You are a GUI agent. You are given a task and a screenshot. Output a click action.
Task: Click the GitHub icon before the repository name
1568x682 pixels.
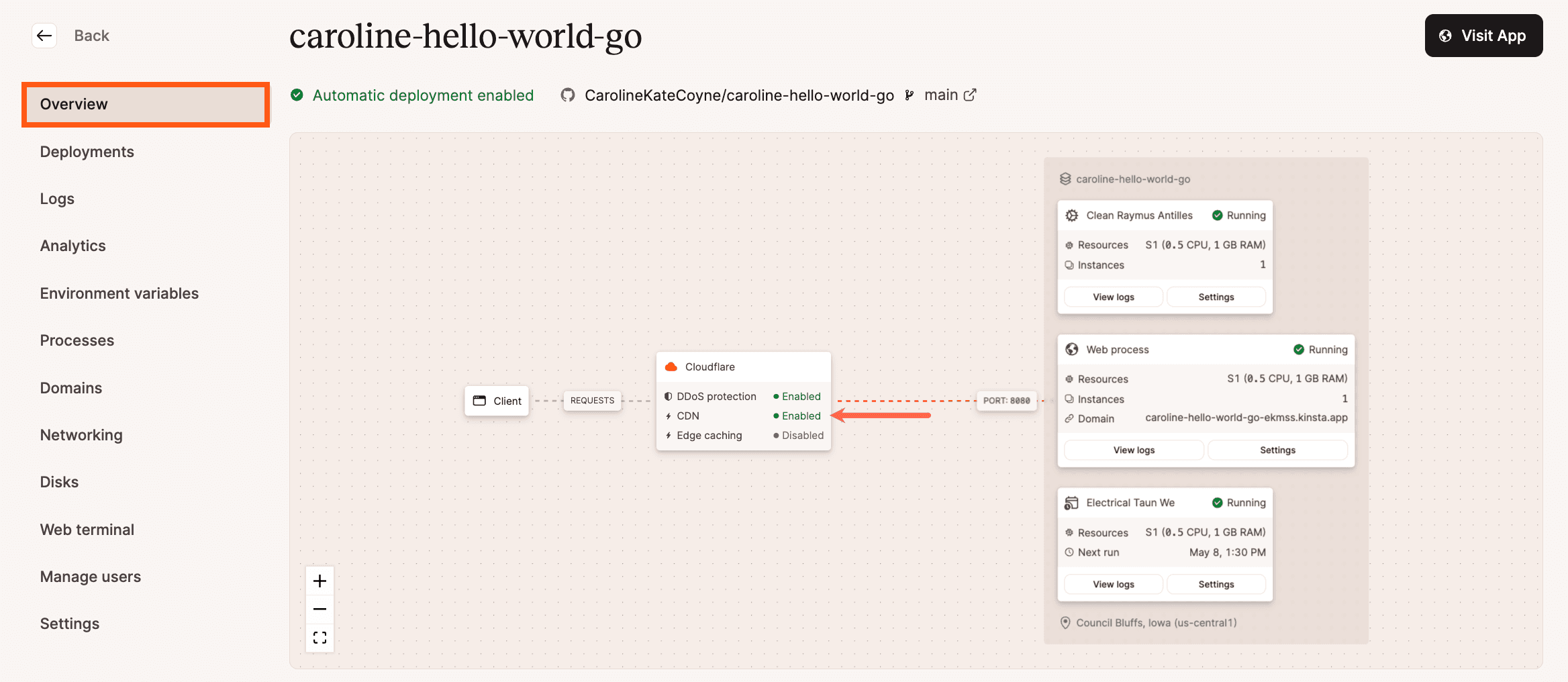[567, 95]
